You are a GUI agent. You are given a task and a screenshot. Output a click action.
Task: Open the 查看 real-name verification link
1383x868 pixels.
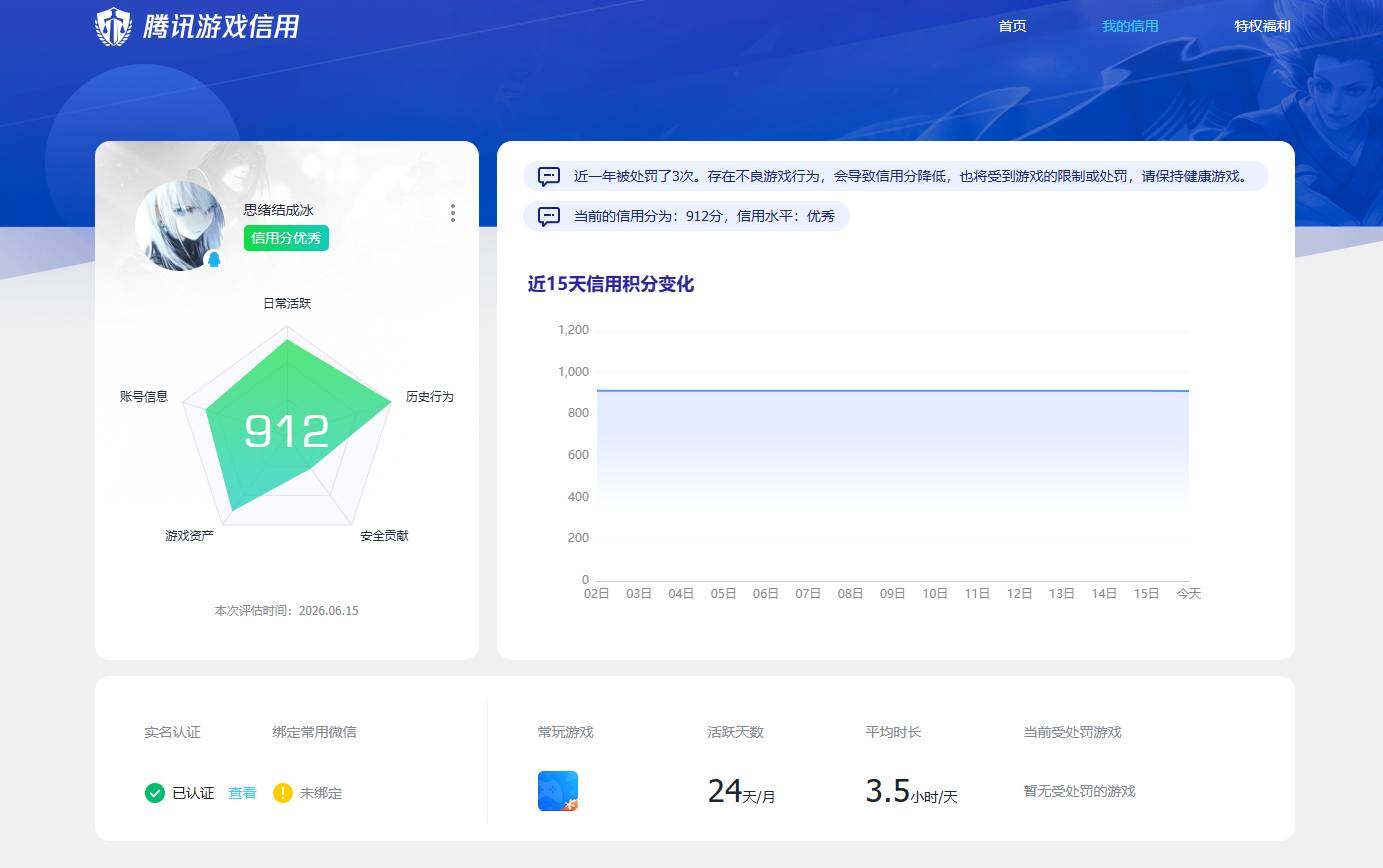[x=242, y=793]
